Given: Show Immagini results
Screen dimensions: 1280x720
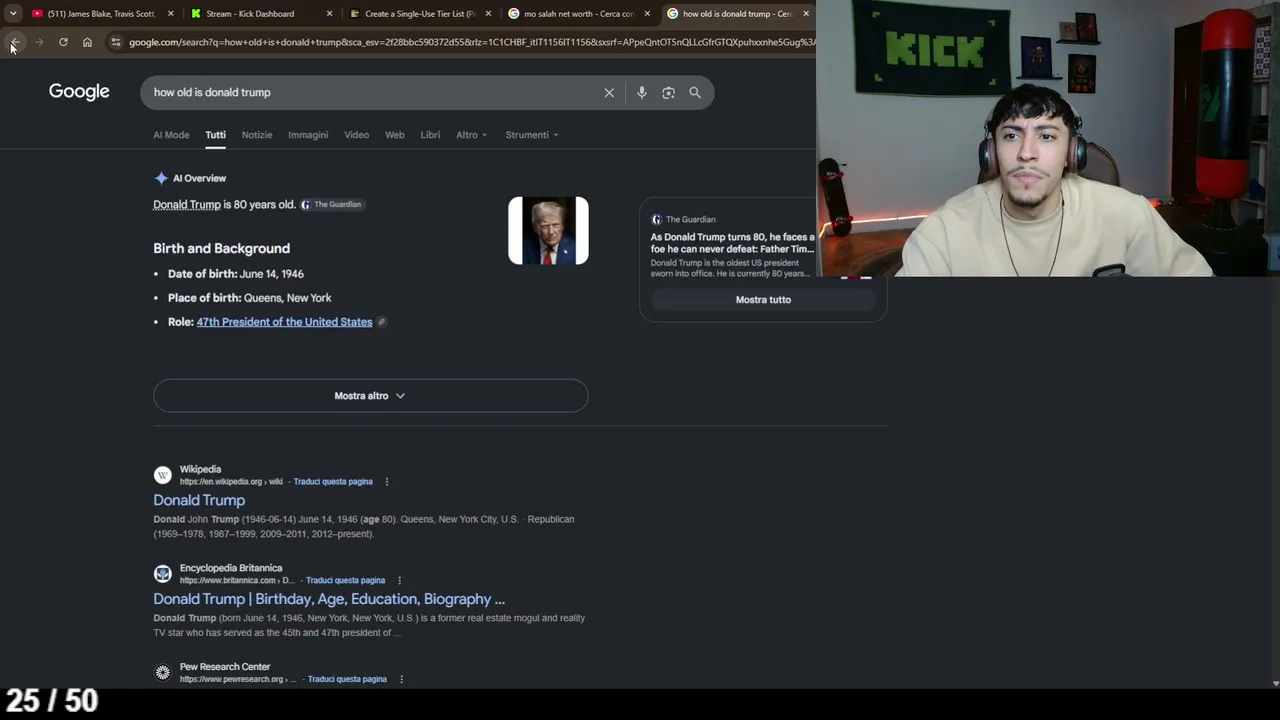Looking at the screenshot, I should click(308, 135).
